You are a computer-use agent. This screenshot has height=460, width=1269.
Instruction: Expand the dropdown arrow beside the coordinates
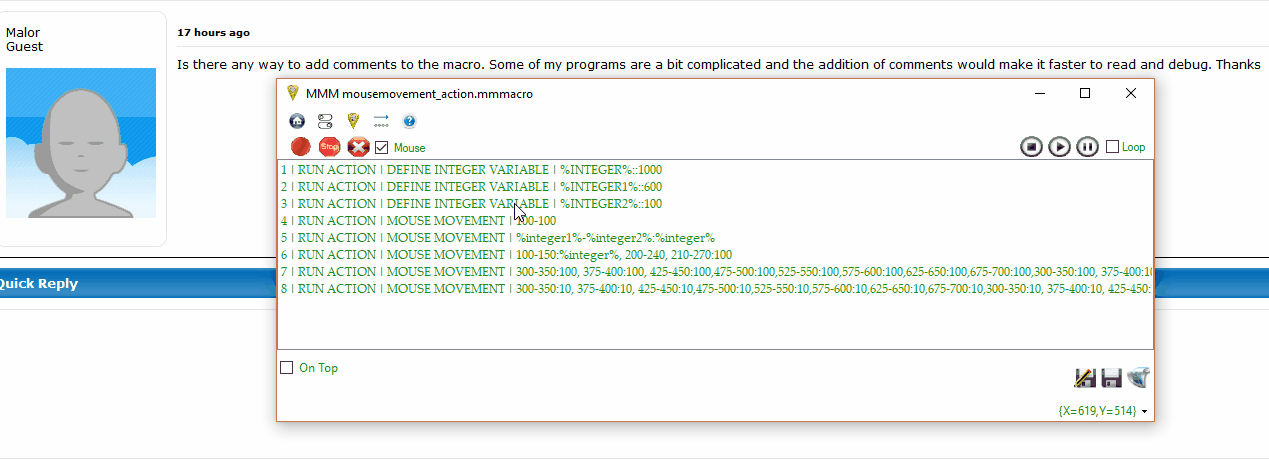click(x=1144, y=412)
